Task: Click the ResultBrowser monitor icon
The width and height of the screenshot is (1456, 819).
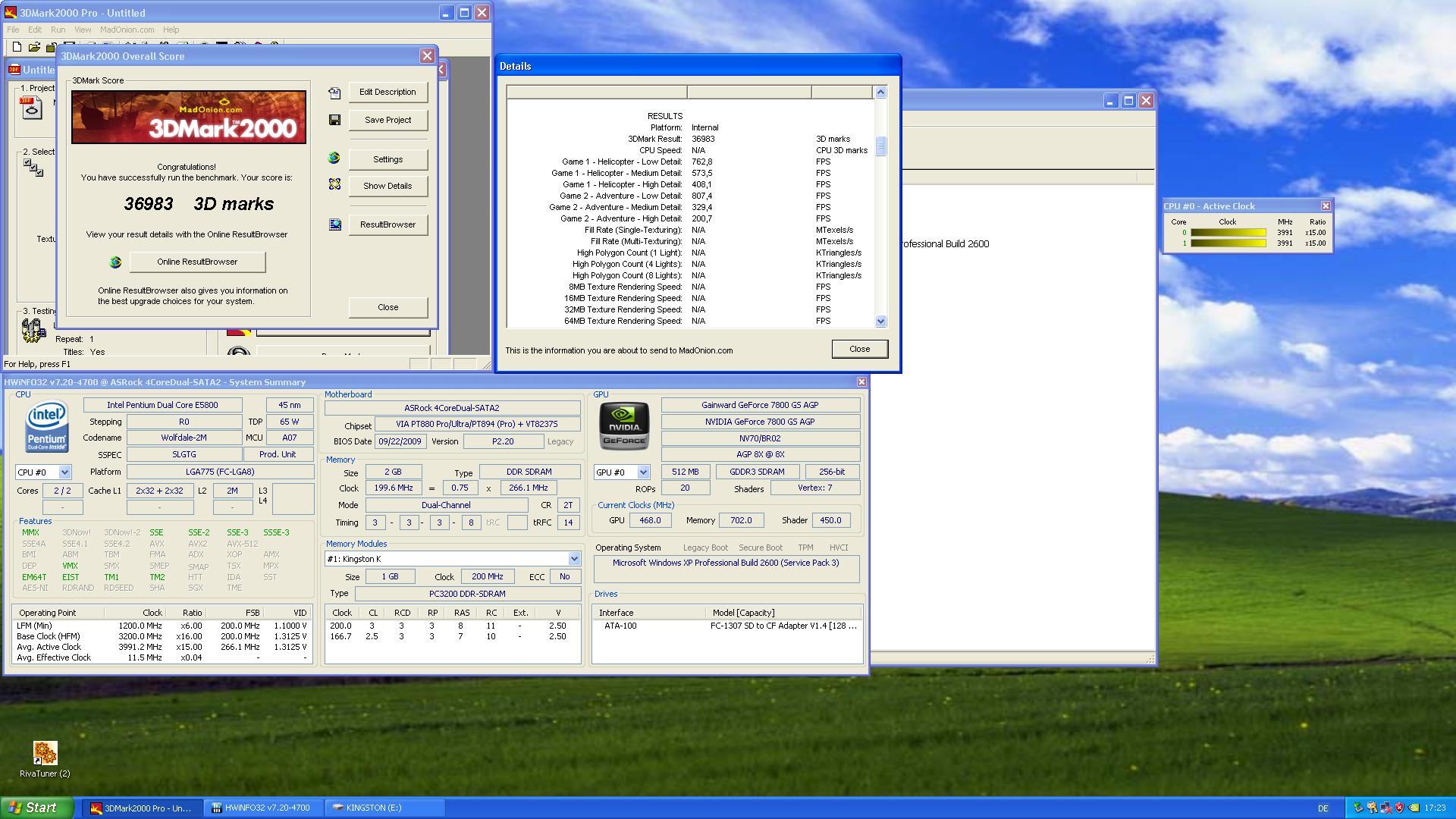Action: (334, 224)
